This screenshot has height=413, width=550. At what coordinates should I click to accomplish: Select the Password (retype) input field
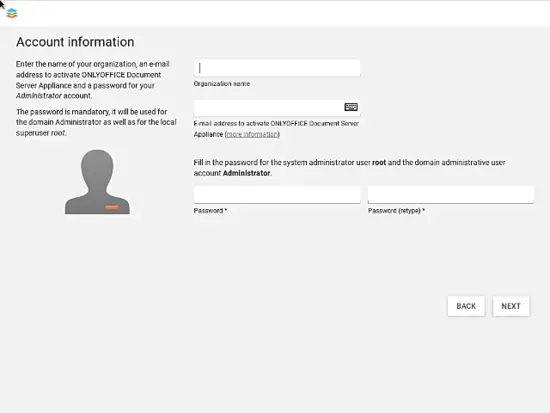coord(451,195)
